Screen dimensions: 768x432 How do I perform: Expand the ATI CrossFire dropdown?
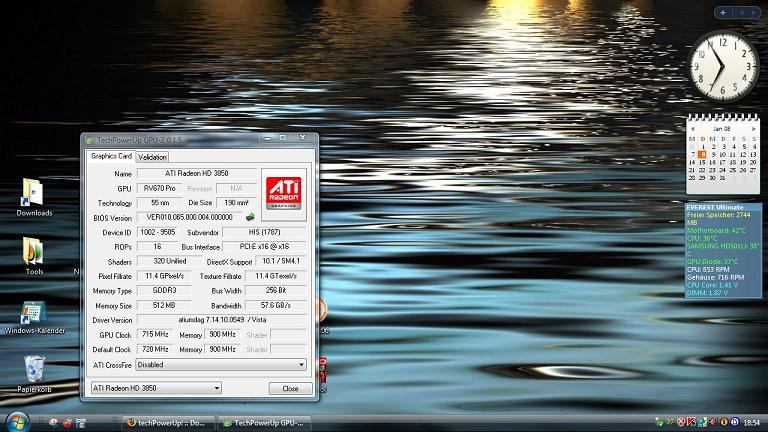click(301, 364)
